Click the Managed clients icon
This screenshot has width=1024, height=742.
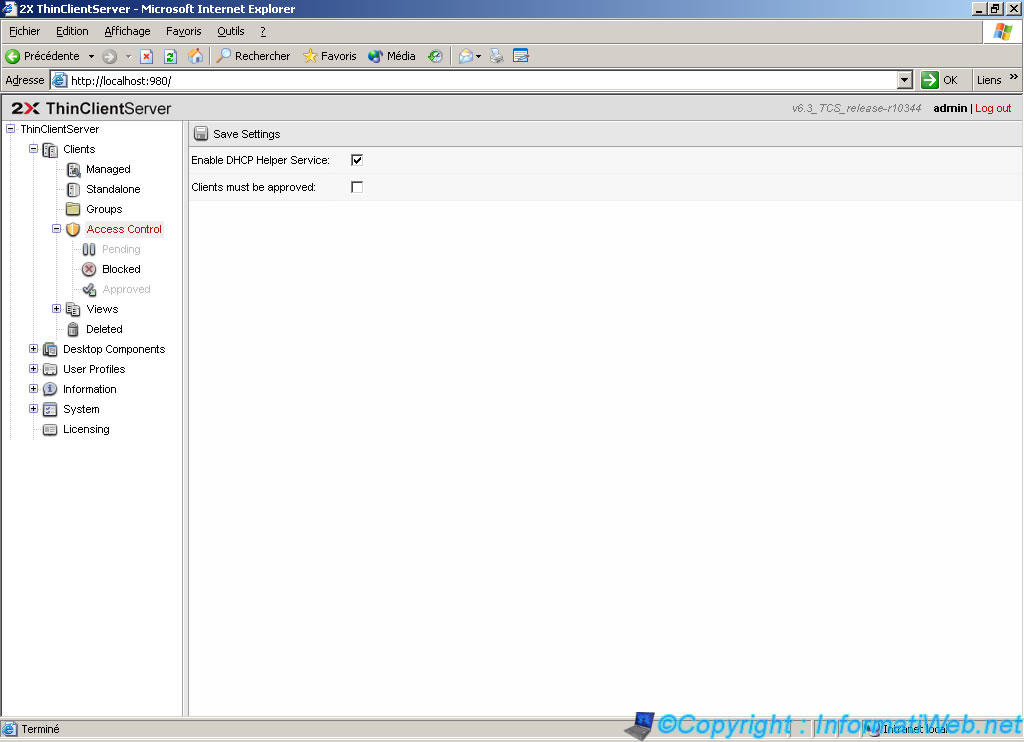click(74, 170)
